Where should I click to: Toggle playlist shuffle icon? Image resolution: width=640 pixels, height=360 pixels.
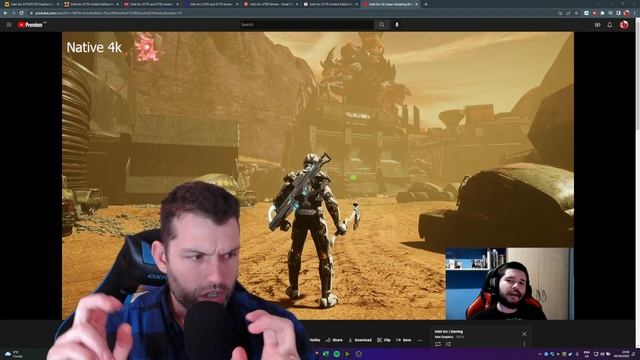tap(448, 344)
